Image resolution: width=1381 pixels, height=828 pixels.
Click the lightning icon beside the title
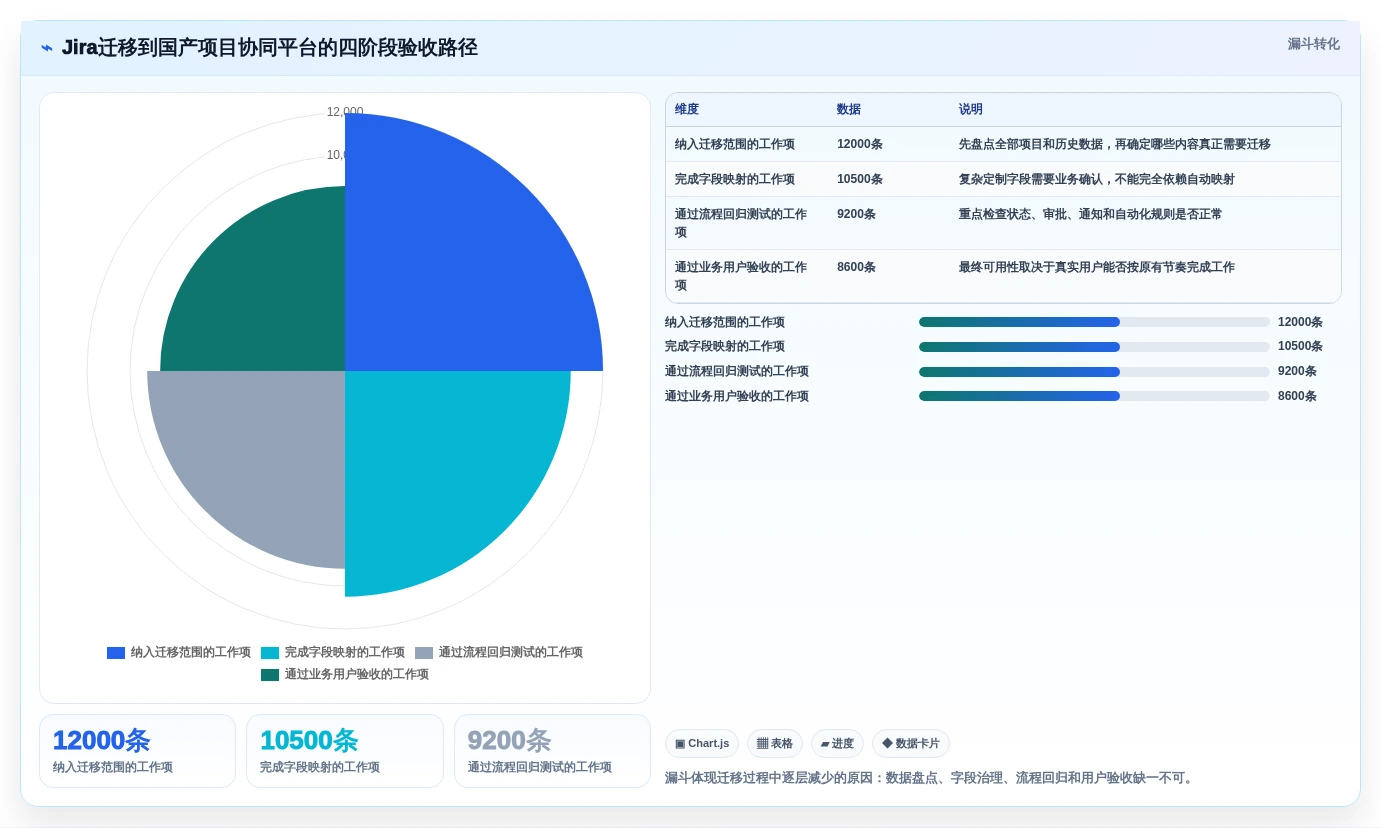pos(47,48)
